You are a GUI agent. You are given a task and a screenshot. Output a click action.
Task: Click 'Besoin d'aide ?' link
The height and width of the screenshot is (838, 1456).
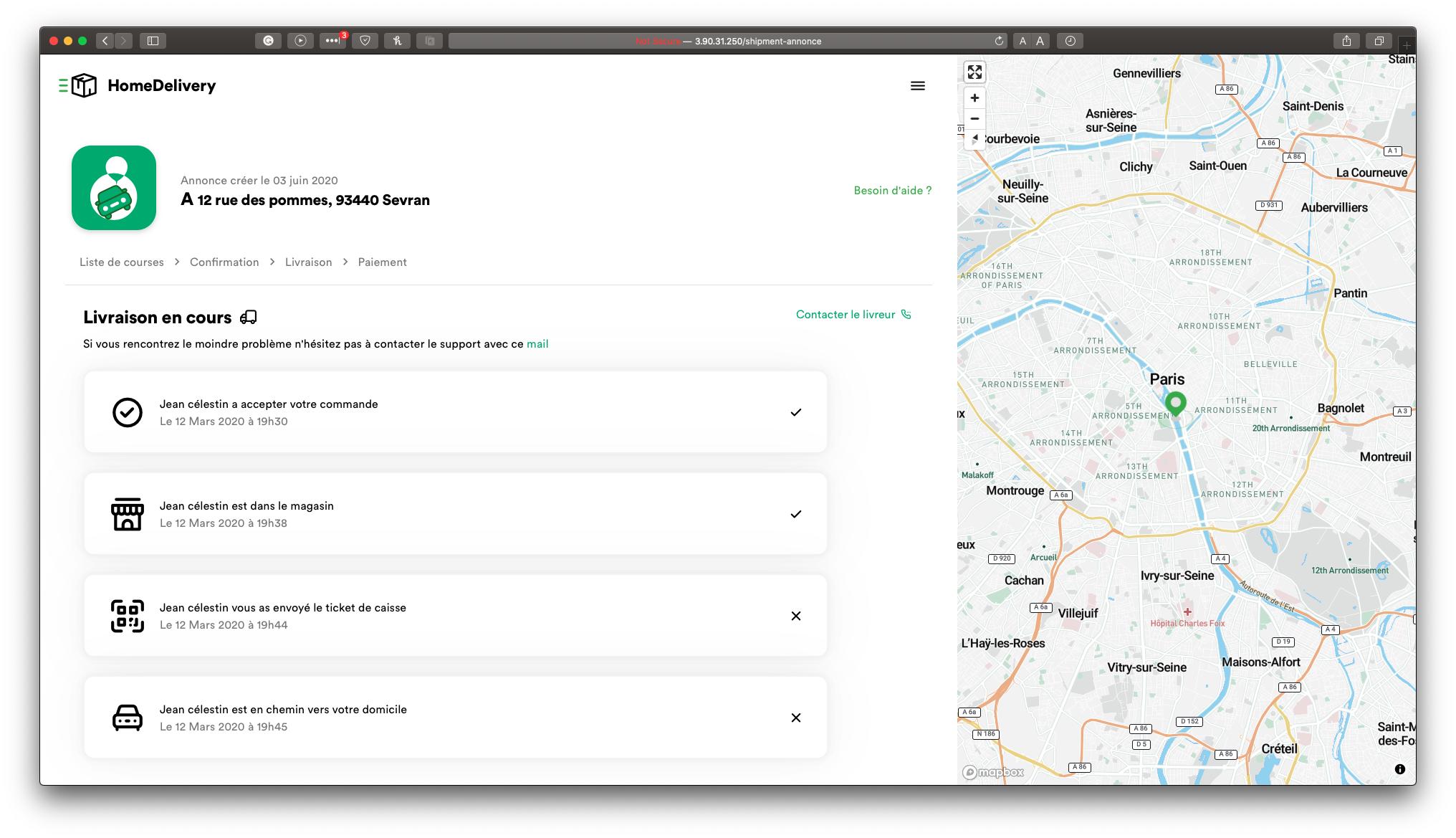(892, 191)
